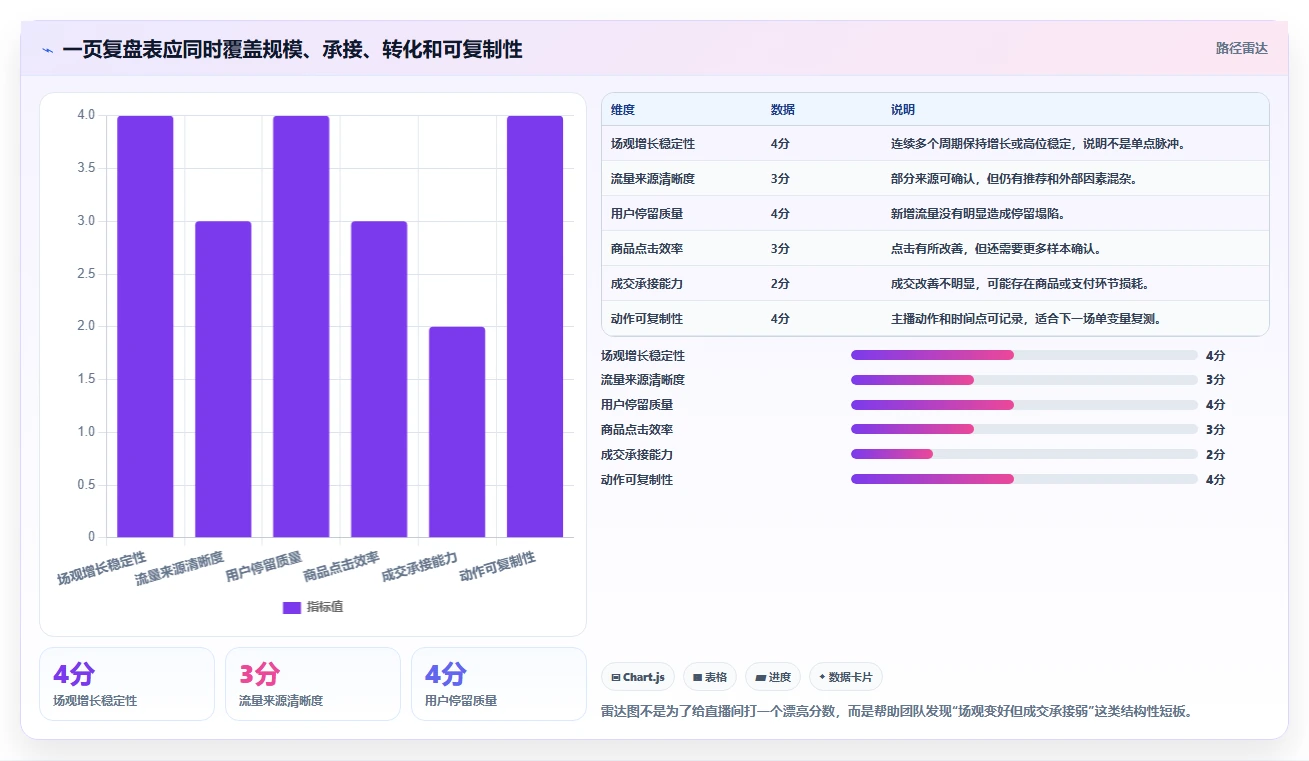Image resolution: width=1309 pixels, height=761 pixels.
Task: Click the 成交承接能力 bar in the chart
Action: tap(457, 432)
